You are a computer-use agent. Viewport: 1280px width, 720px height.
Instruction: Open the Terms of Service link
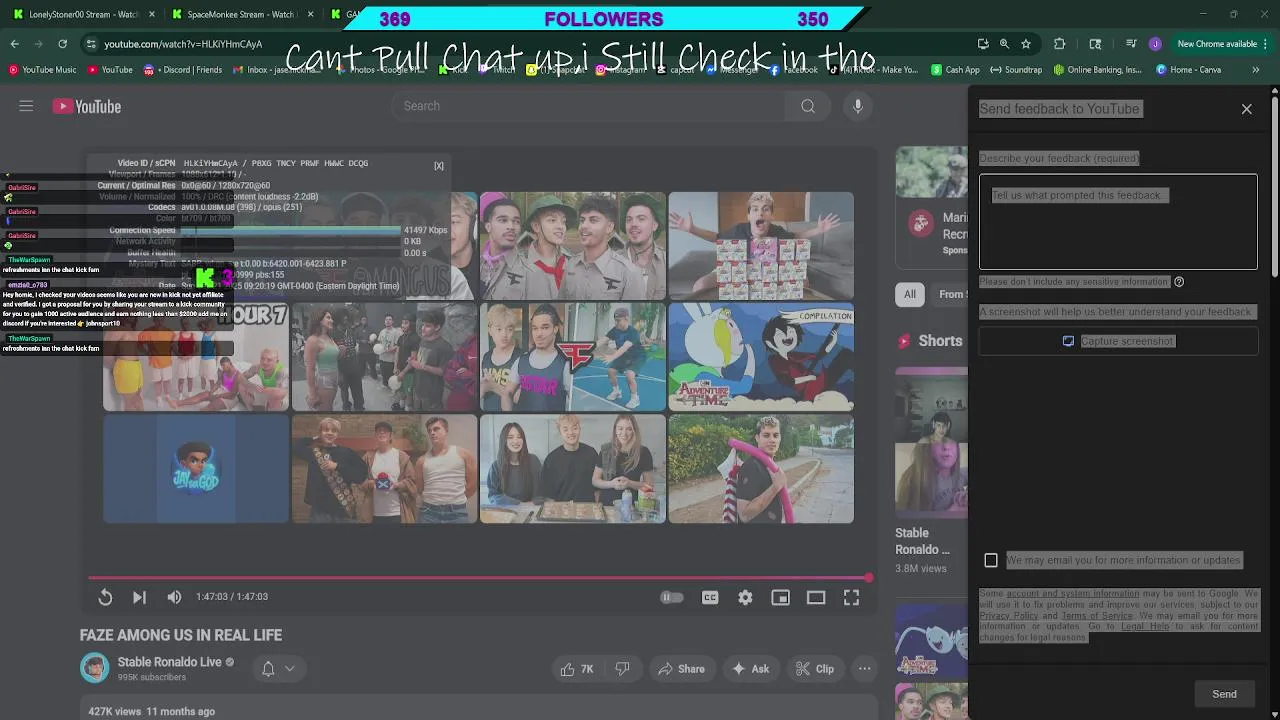[x=1097, y=616]
